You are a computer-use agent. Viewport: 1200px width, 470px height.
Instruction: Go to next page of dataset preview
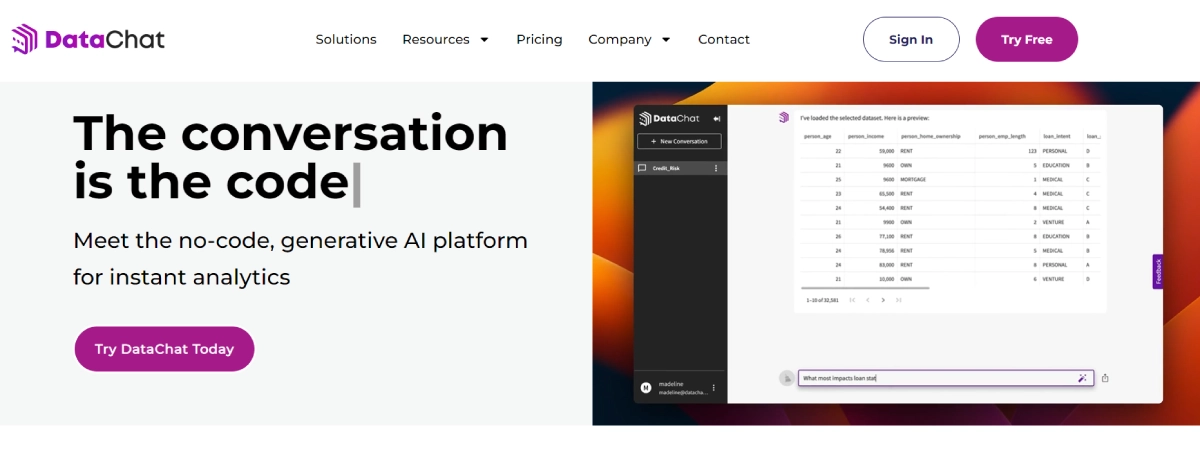[884, 300]
